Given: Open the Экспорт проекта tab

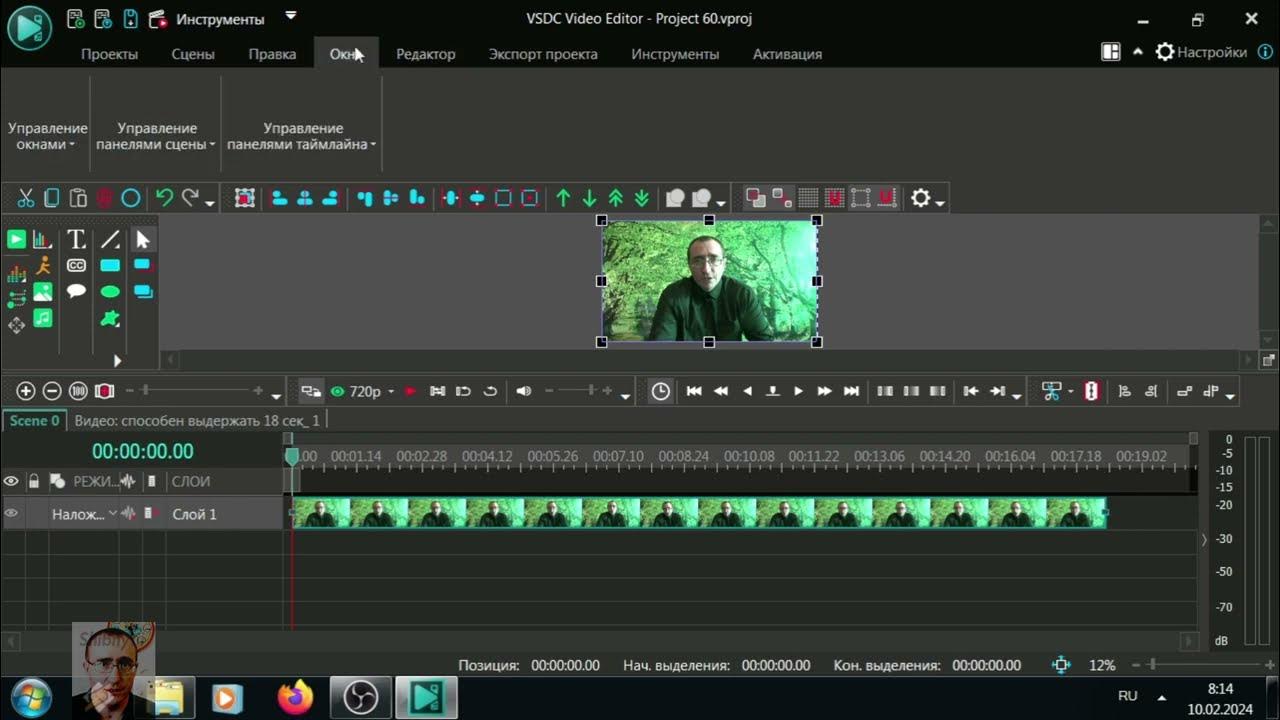Looking at the screenshot, I should [x=543, y=54].
